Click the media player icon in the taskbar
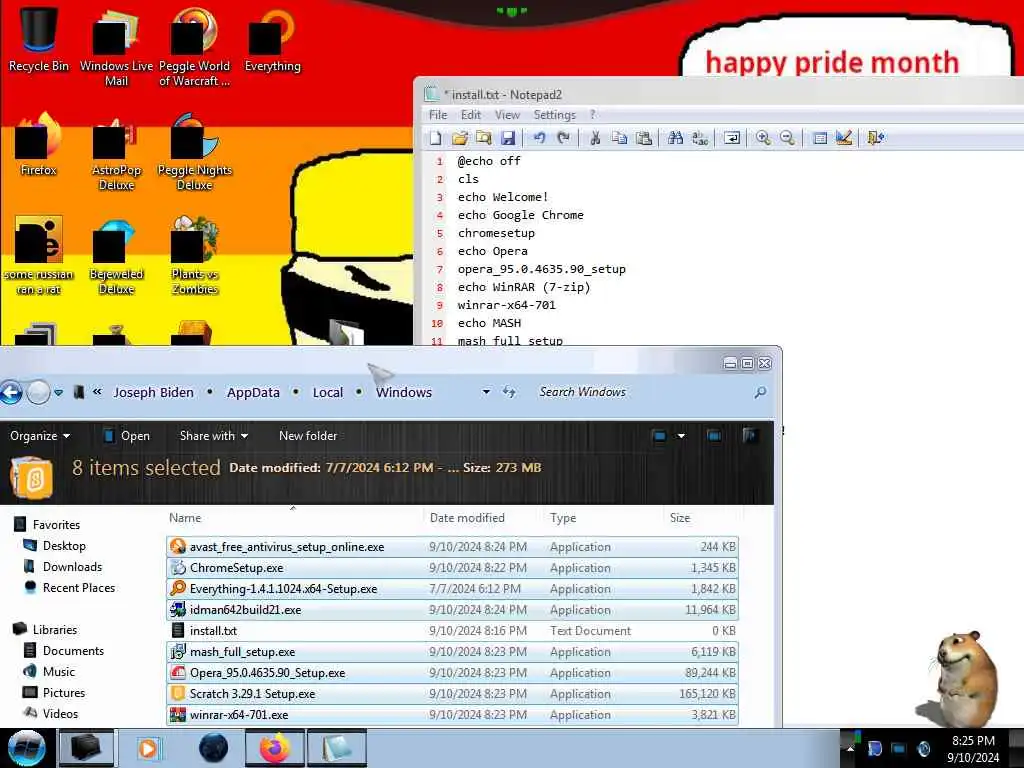This screenshot has width=1024, height=768. pyautogui.click(x=148, y=748)
